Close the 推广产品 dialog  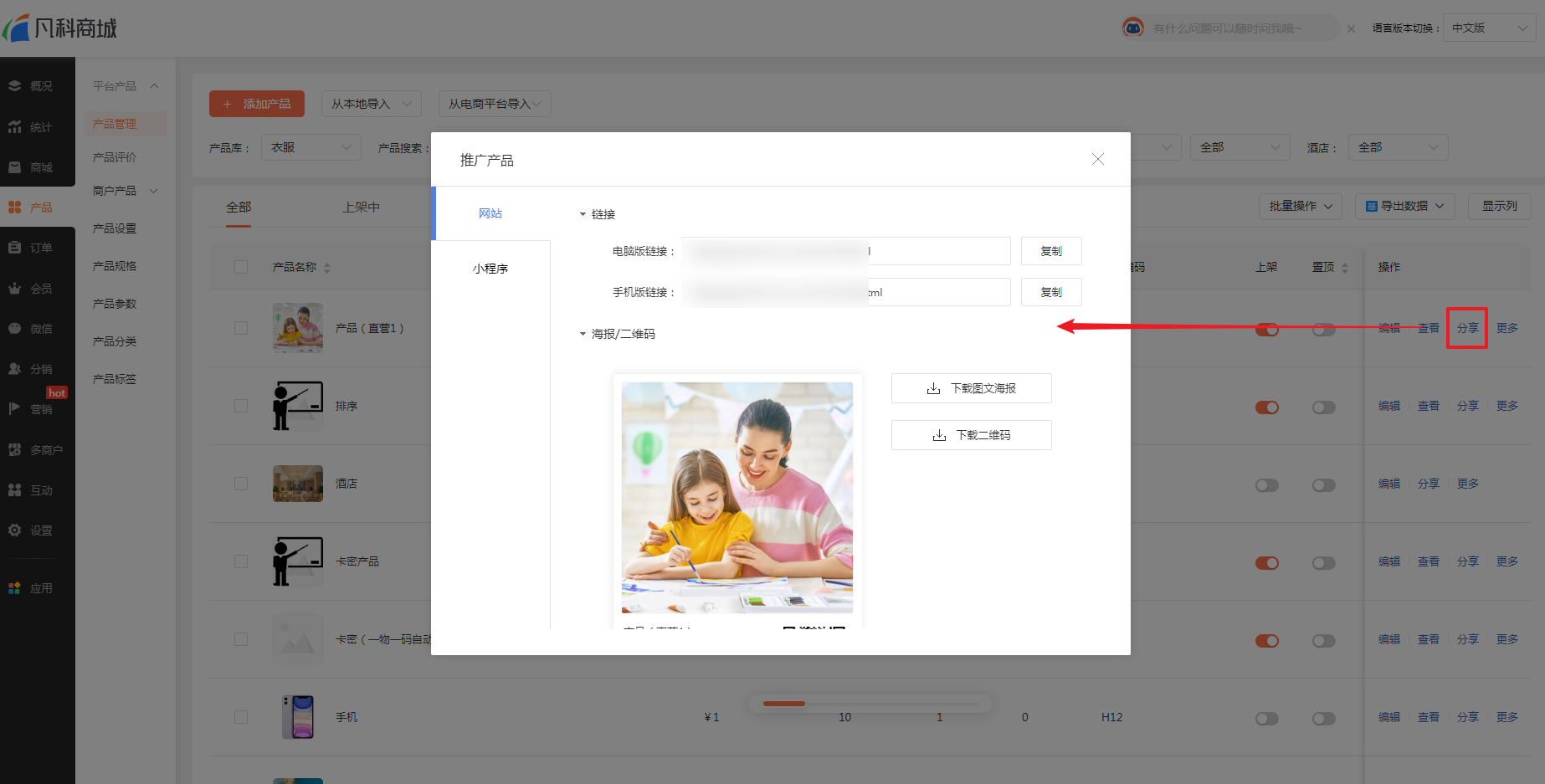[1098, 159]
